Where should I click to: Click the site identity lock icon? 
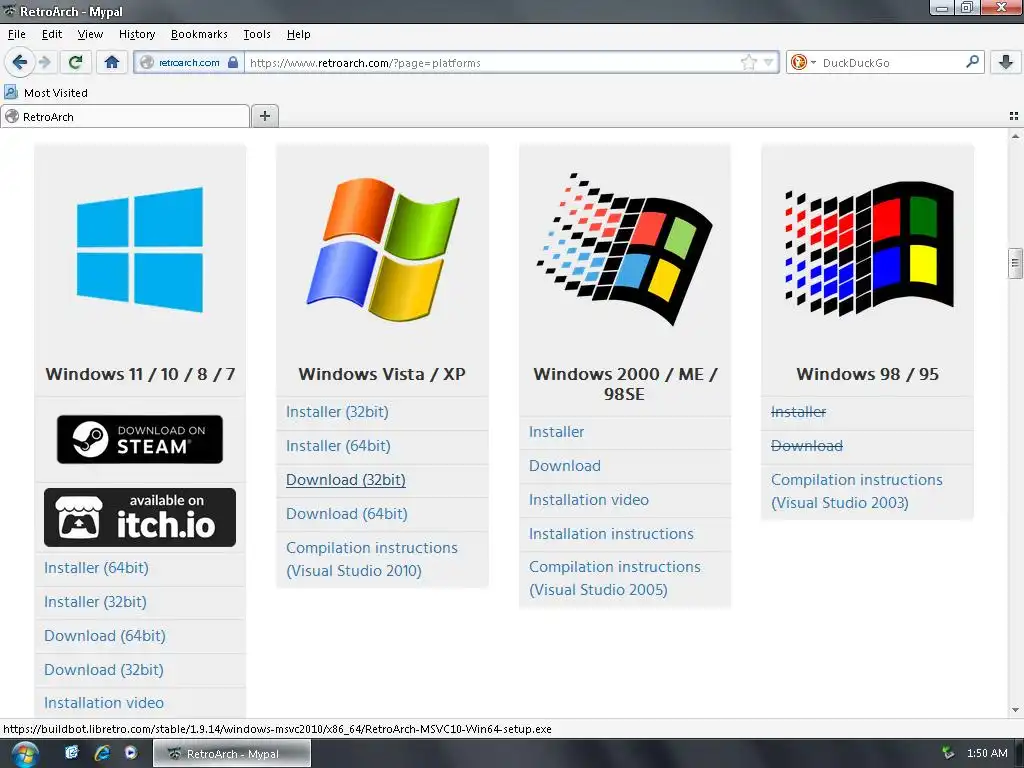pyautogui.click(x=232, y=63)
